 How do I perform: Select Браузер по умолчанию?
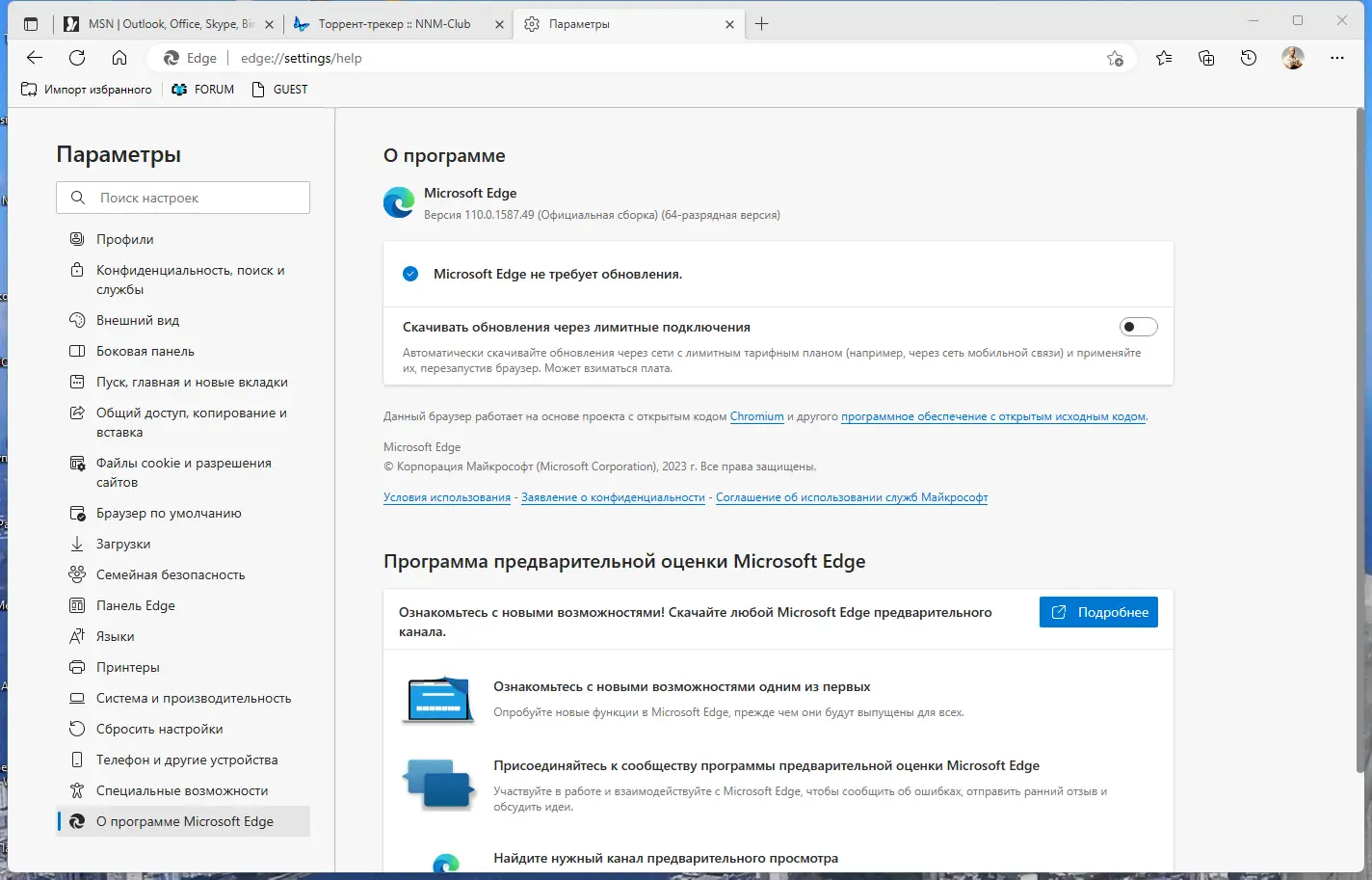click(x=183, y=513)
